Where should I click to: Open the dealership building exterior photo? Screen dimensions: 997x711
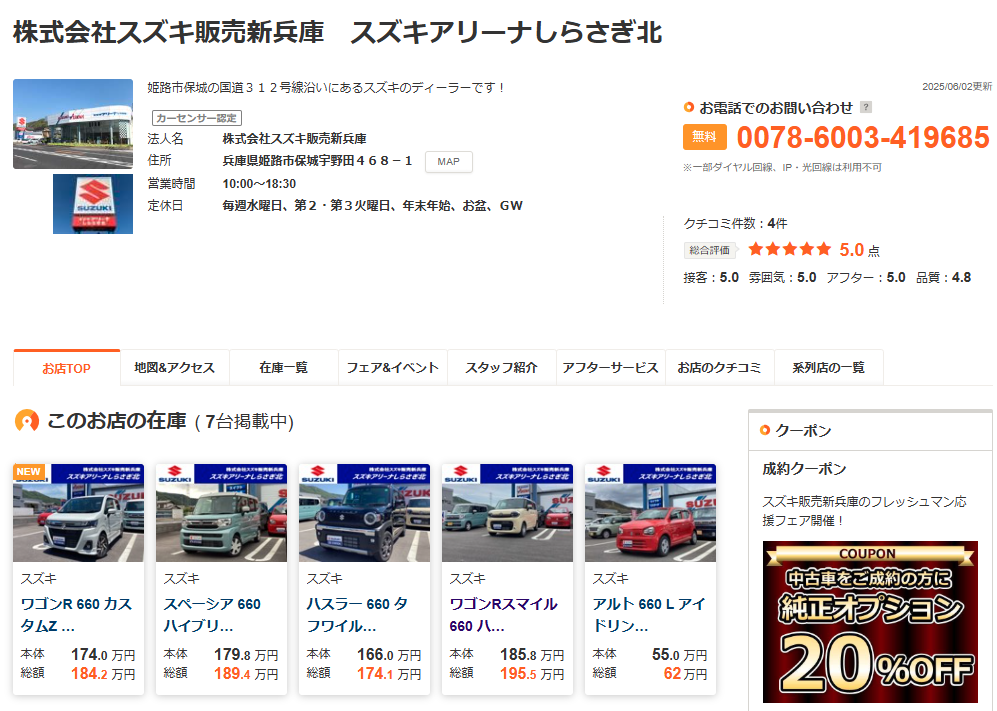pyautogui.click(x=73, y=124)
